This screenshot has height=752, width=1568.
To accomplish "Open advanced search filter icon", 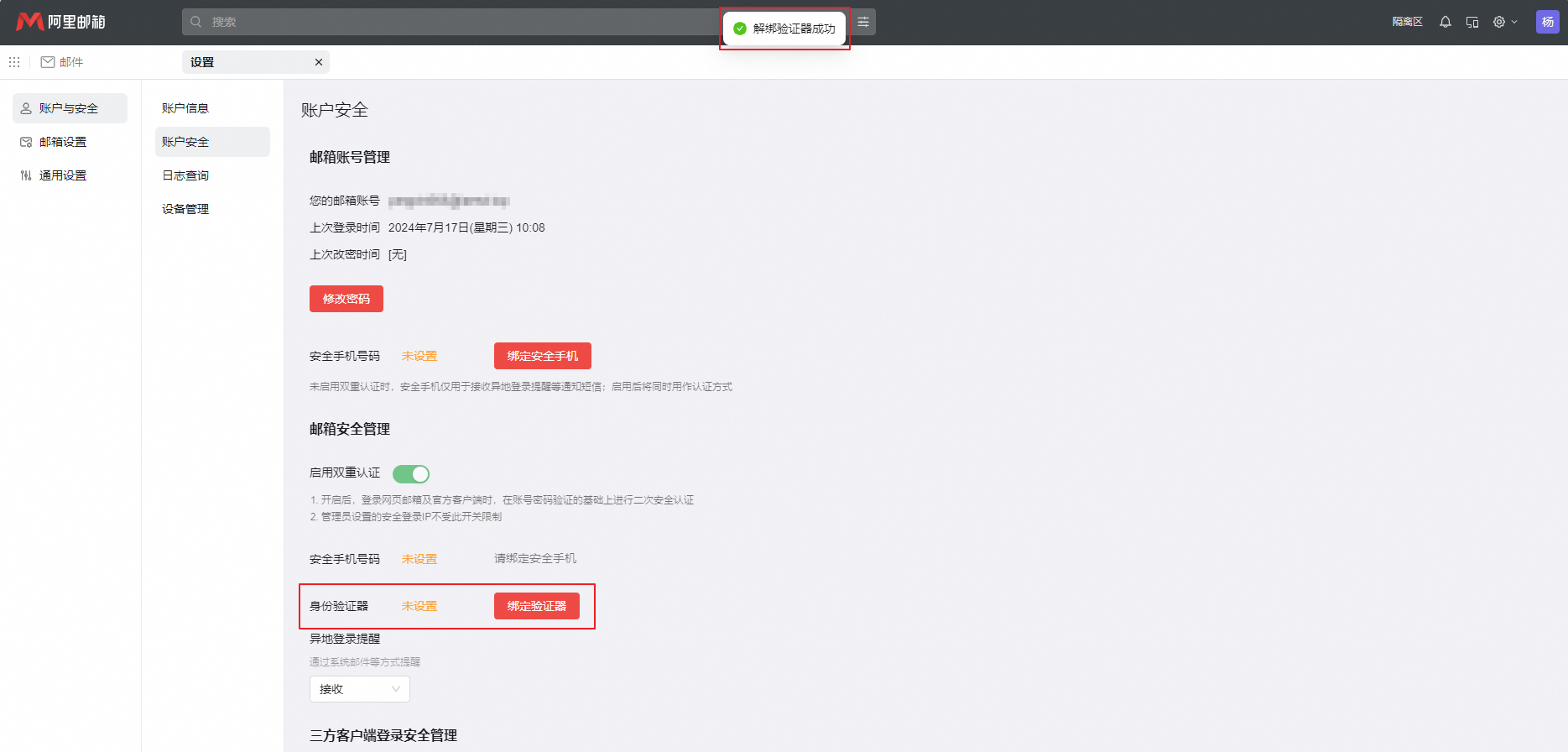I will [x=863, y=22].
